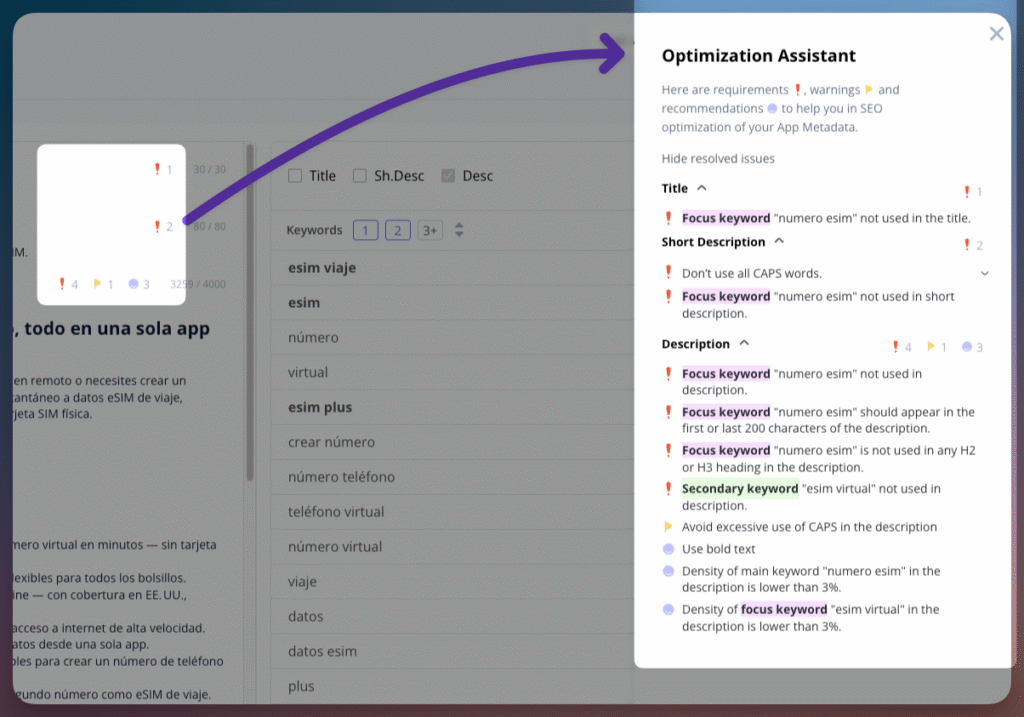Collapse the Short Description section
Image resolution: width=1024 pixels, height=717 pixels.
(x=779, y=242)
